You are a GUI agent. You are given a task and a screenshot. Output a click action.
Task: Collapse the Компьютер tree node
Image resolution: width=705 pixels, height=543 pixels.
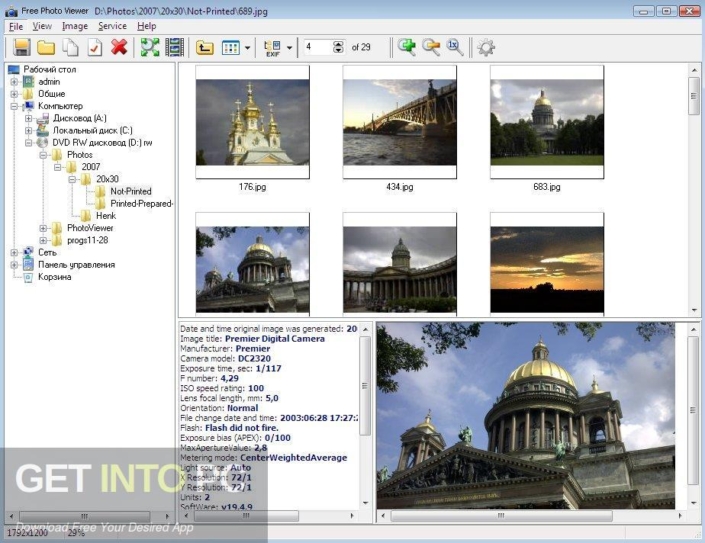point(14,106)
